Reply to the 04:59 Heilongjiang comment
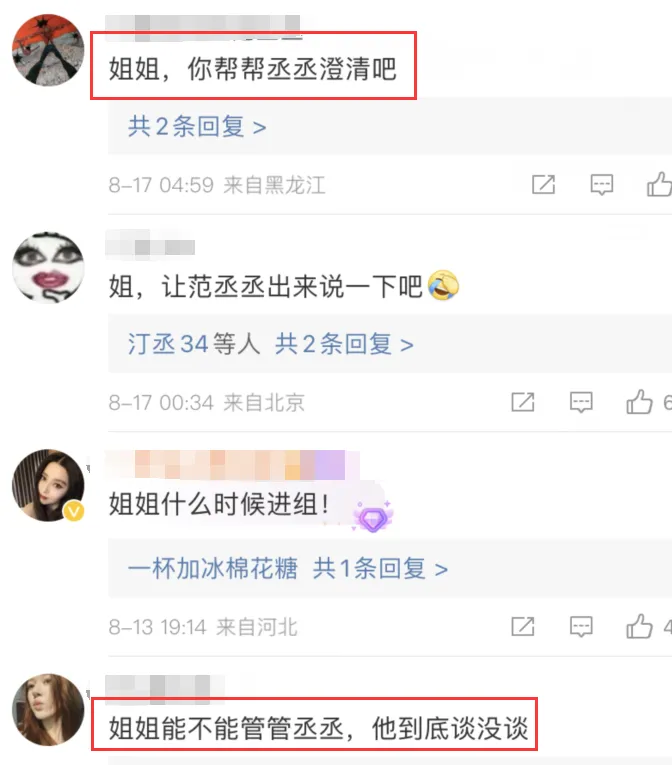This screenshot has height=765, width=672. coord(602,185)
